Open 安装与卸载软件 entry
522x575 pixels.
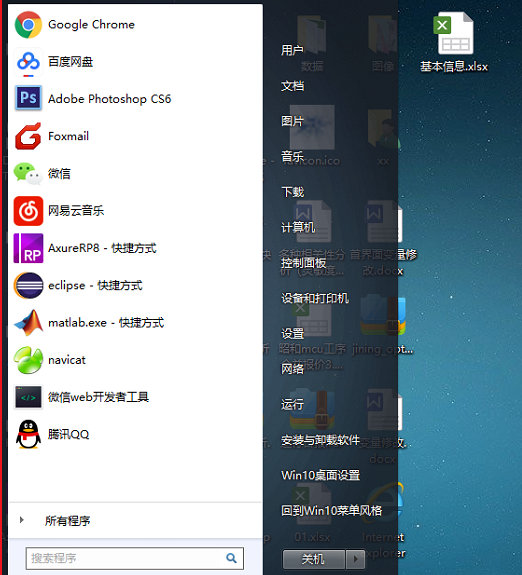click(320, 440)
